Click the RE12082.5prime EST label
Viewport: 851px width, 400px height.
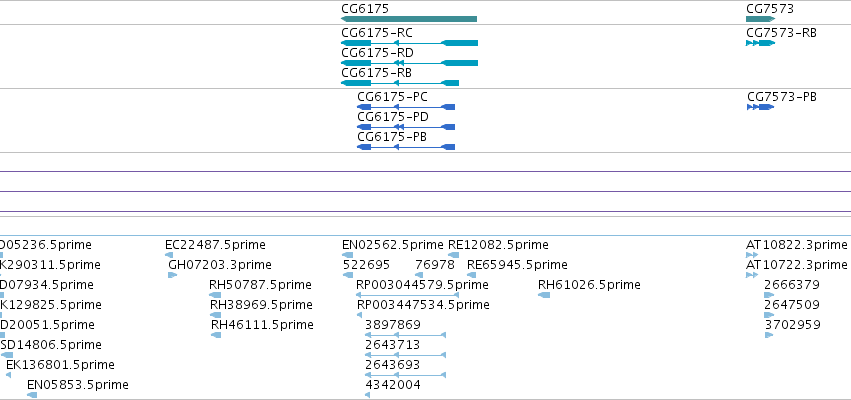point(498,245)
